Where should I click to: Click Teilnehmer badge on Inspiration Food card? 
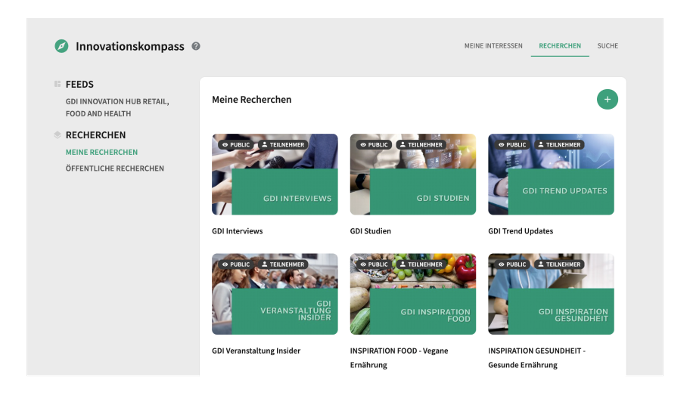click(x=421, y=265)
